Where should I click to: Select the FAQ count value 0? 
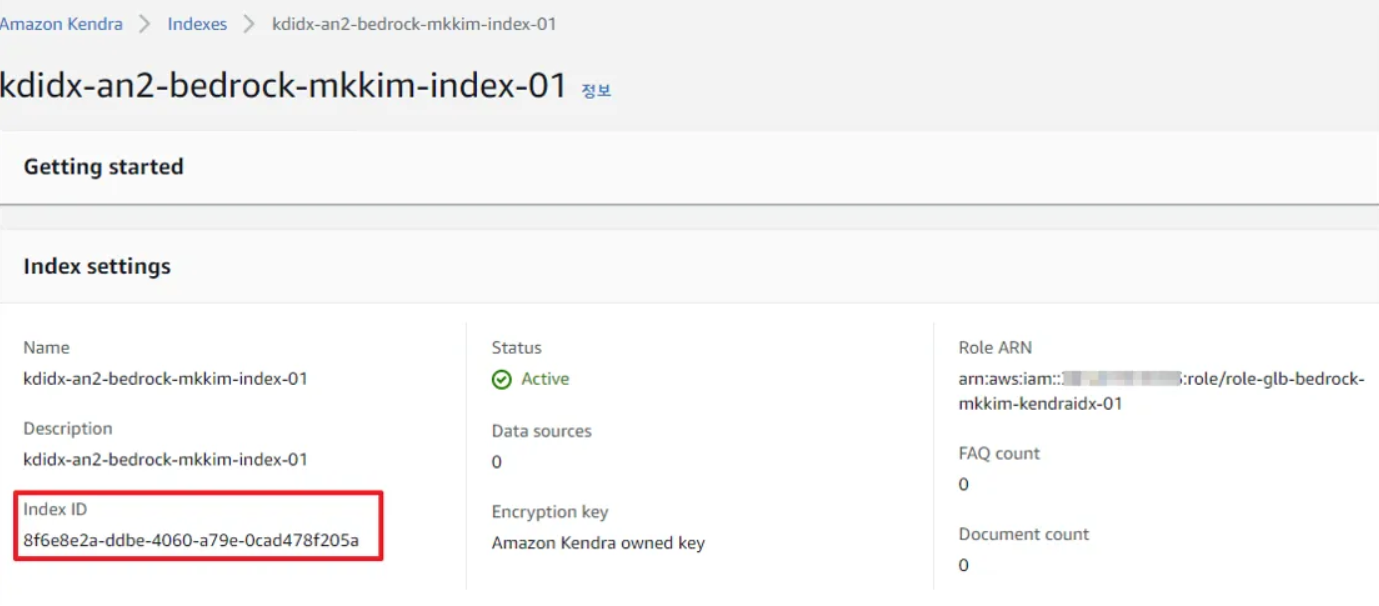[x=964, y=484]
